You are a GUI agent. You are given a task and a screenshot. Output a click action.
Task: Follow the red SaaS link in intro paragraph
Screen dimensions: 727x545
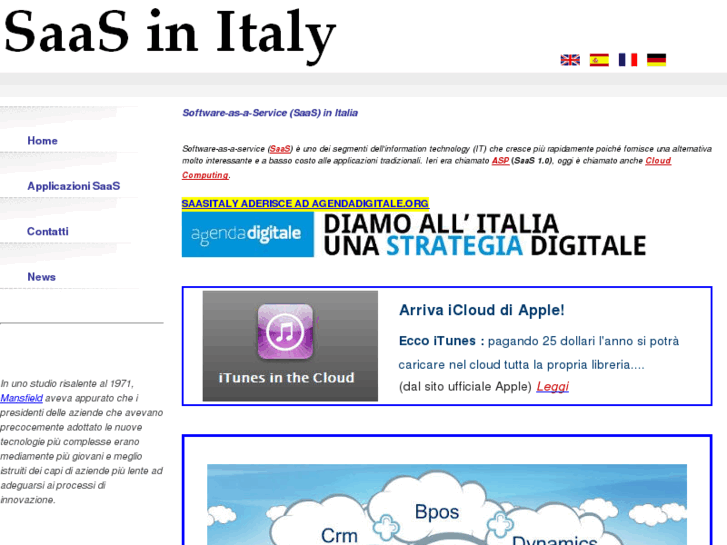280,149
